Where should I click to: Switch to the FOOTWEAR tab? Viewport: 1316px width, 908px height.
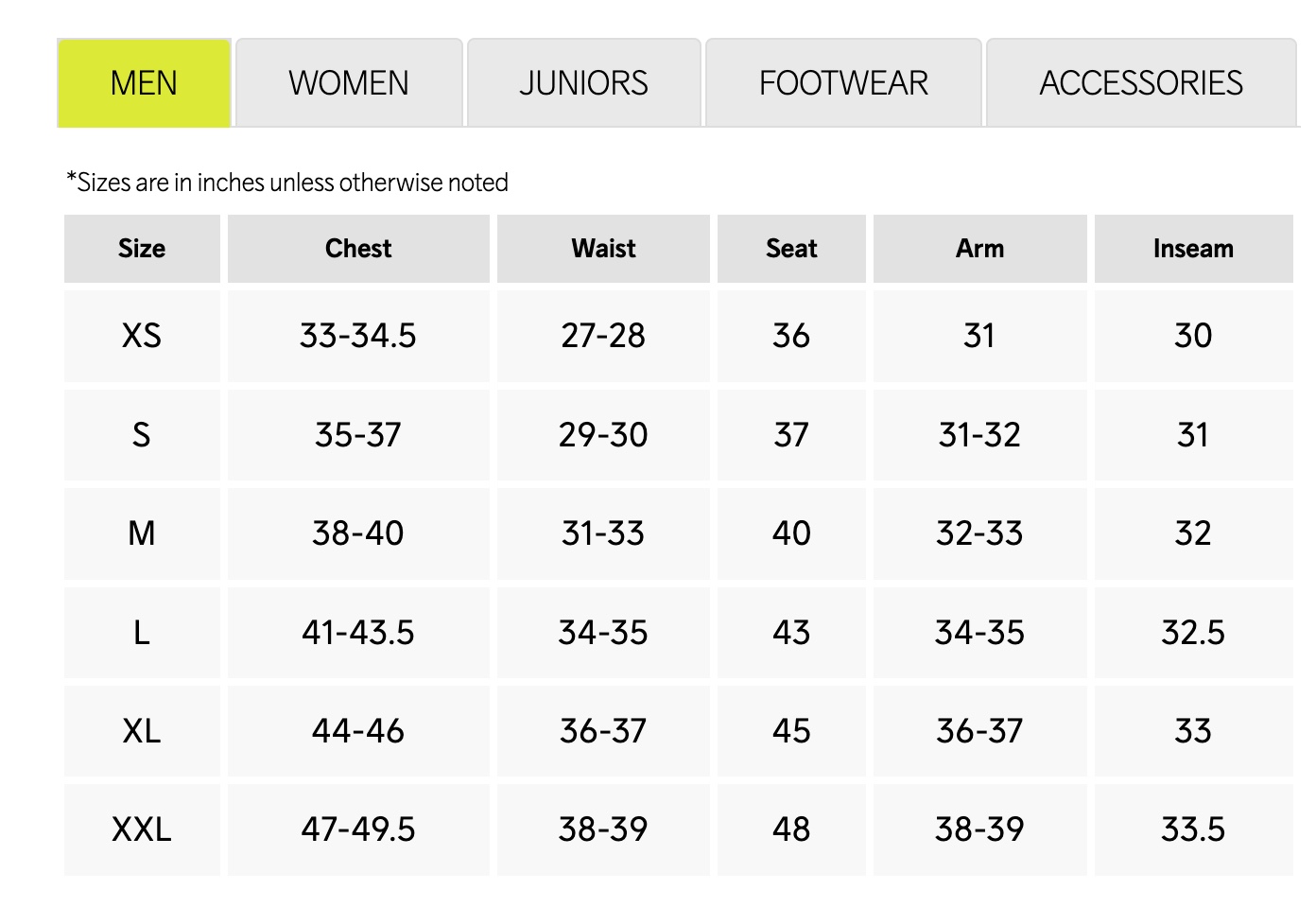tap(843, 83)
